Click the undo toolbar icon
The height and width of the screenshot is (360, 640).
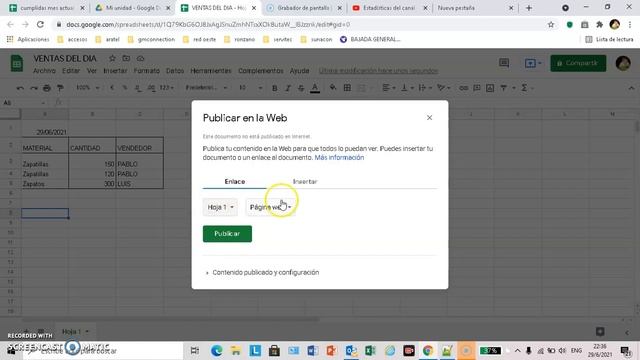coord(20,88)
